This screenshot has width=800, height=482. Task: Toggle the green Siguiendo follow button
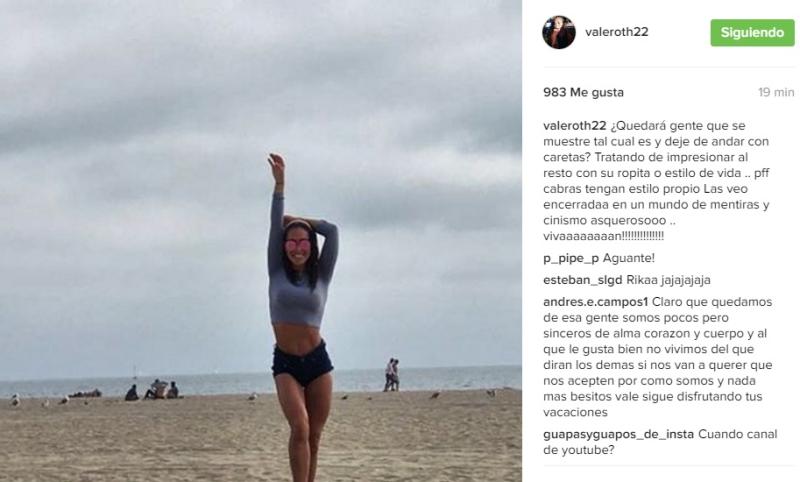tap(752, 33)
